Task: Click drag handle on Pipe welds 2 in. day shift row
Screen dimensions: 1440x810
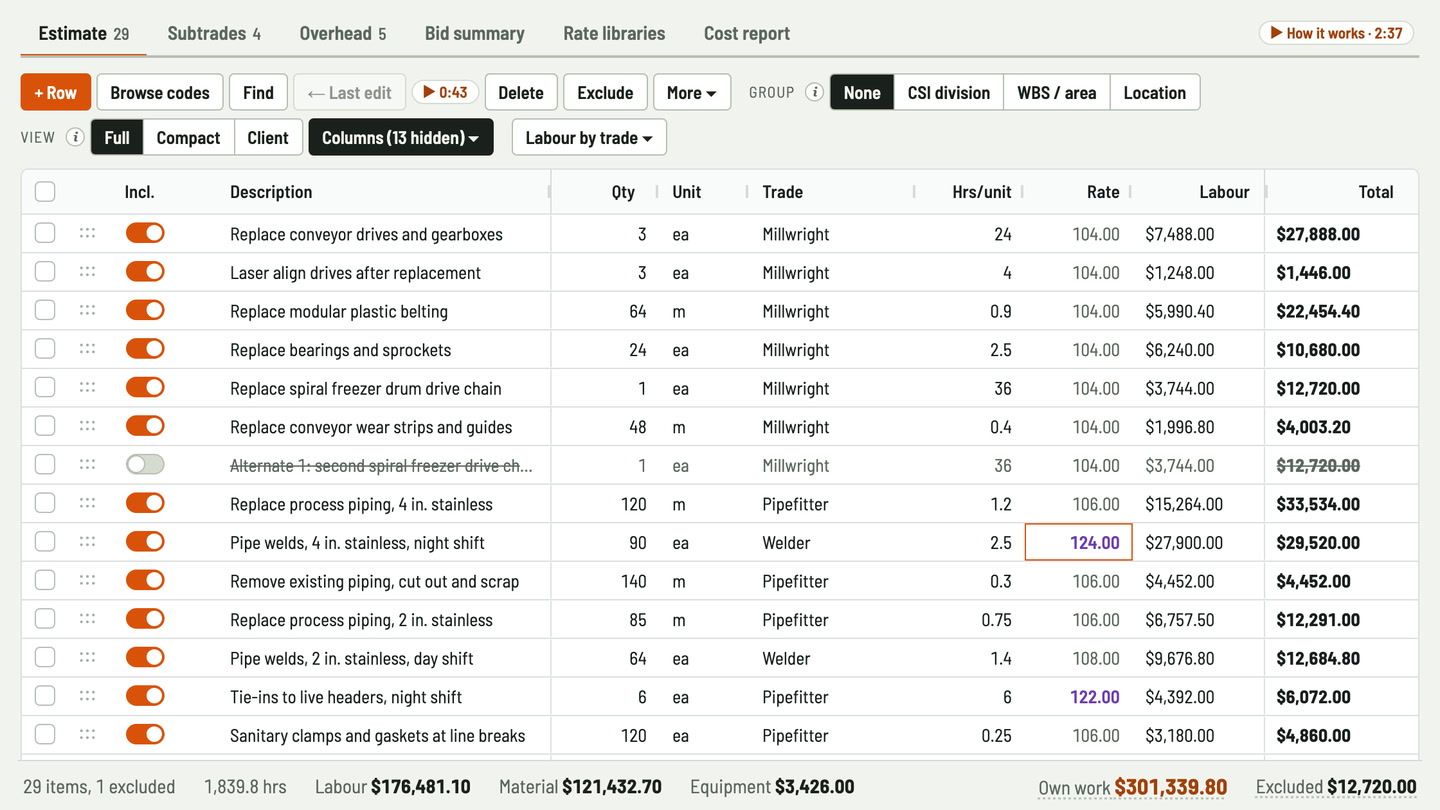Action: point(87,658)
